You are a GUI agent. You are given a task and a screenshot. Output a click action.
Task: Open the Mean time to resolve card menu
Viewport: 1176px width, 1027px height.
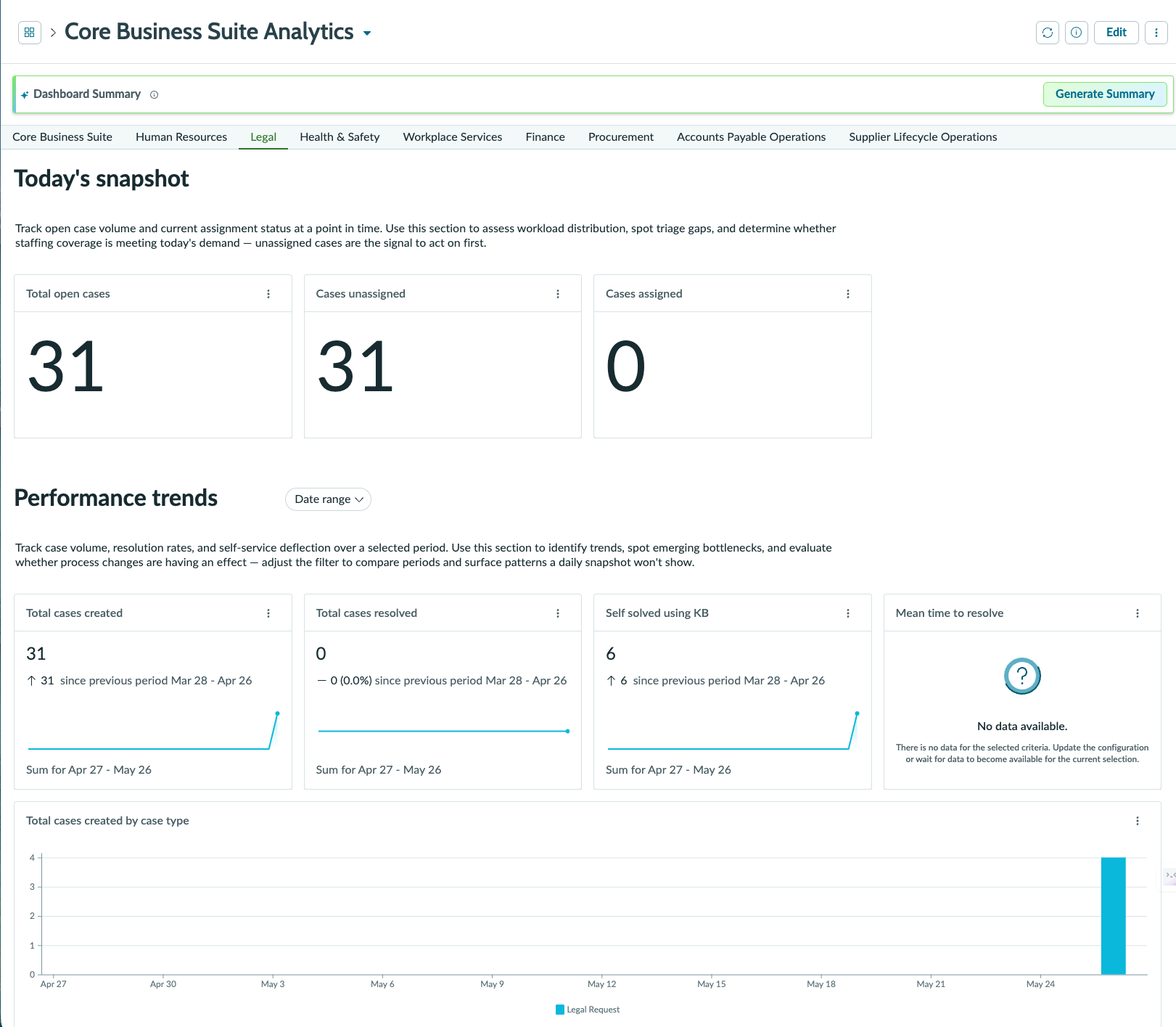tap(1138, 613)
